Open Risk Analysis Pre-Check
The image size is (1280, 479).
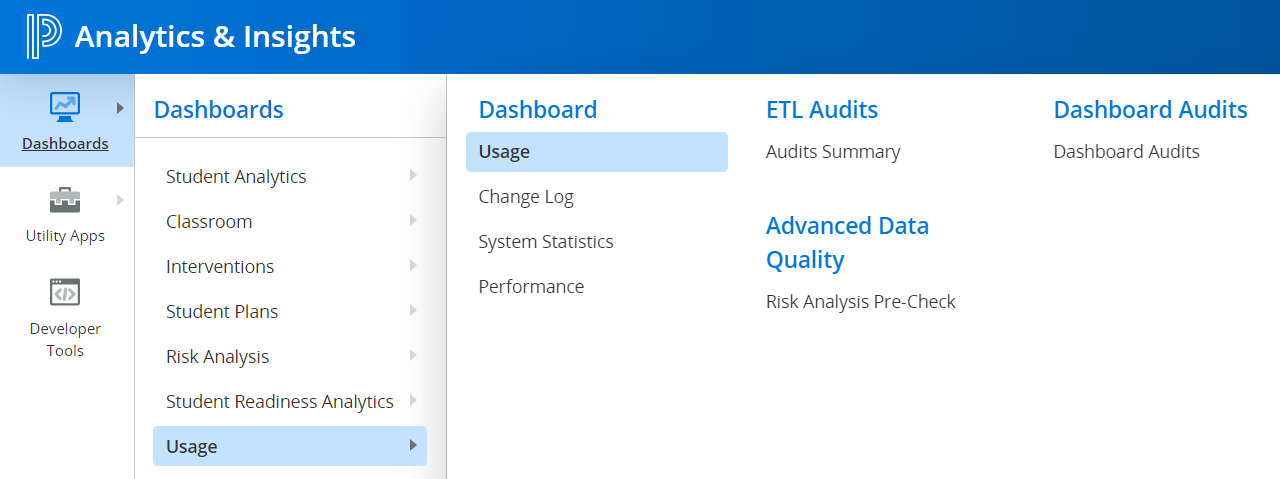(861, 302)
